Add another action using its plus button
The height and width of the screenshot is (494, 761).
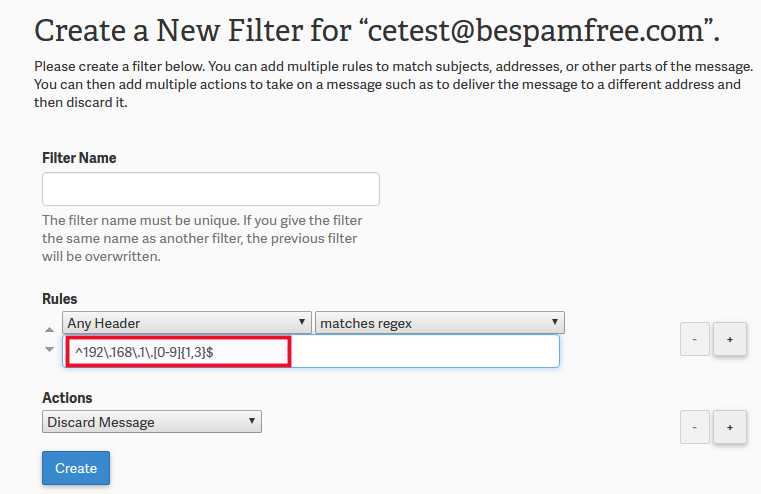[x=729, y=427]
